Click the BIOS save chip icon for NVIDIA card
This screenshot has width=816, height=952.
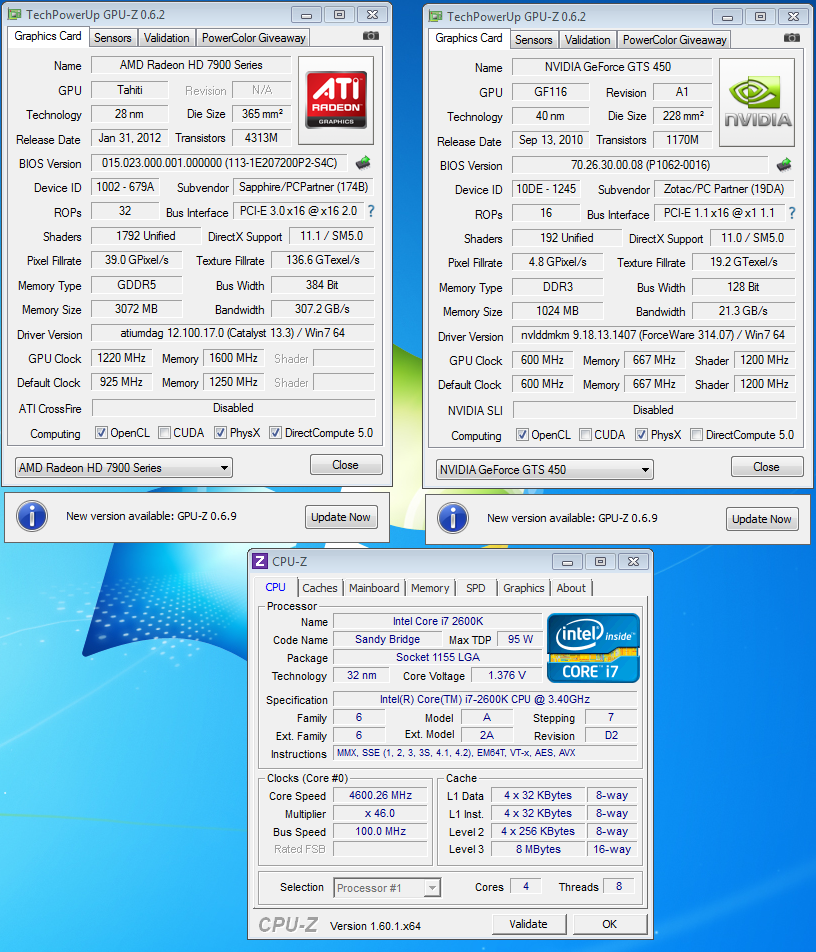pos(785,165)
